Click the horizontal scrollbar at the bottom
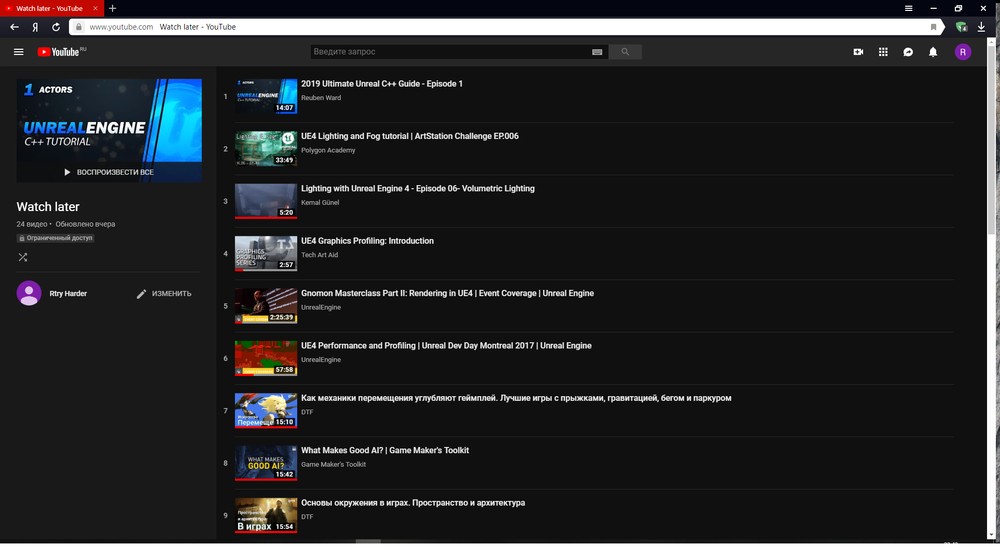 (368, 541)
